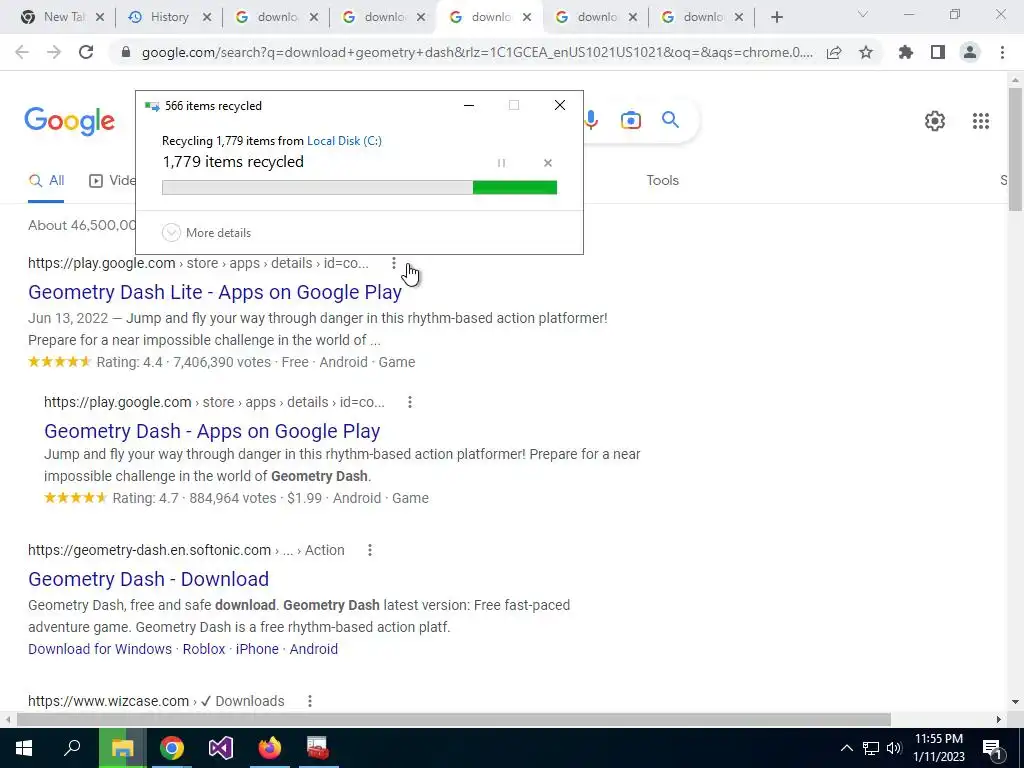This screenshot has width=1024, height=768.
Task: Click Local Disk (C:) link in dialog
Action: point(344,141)
